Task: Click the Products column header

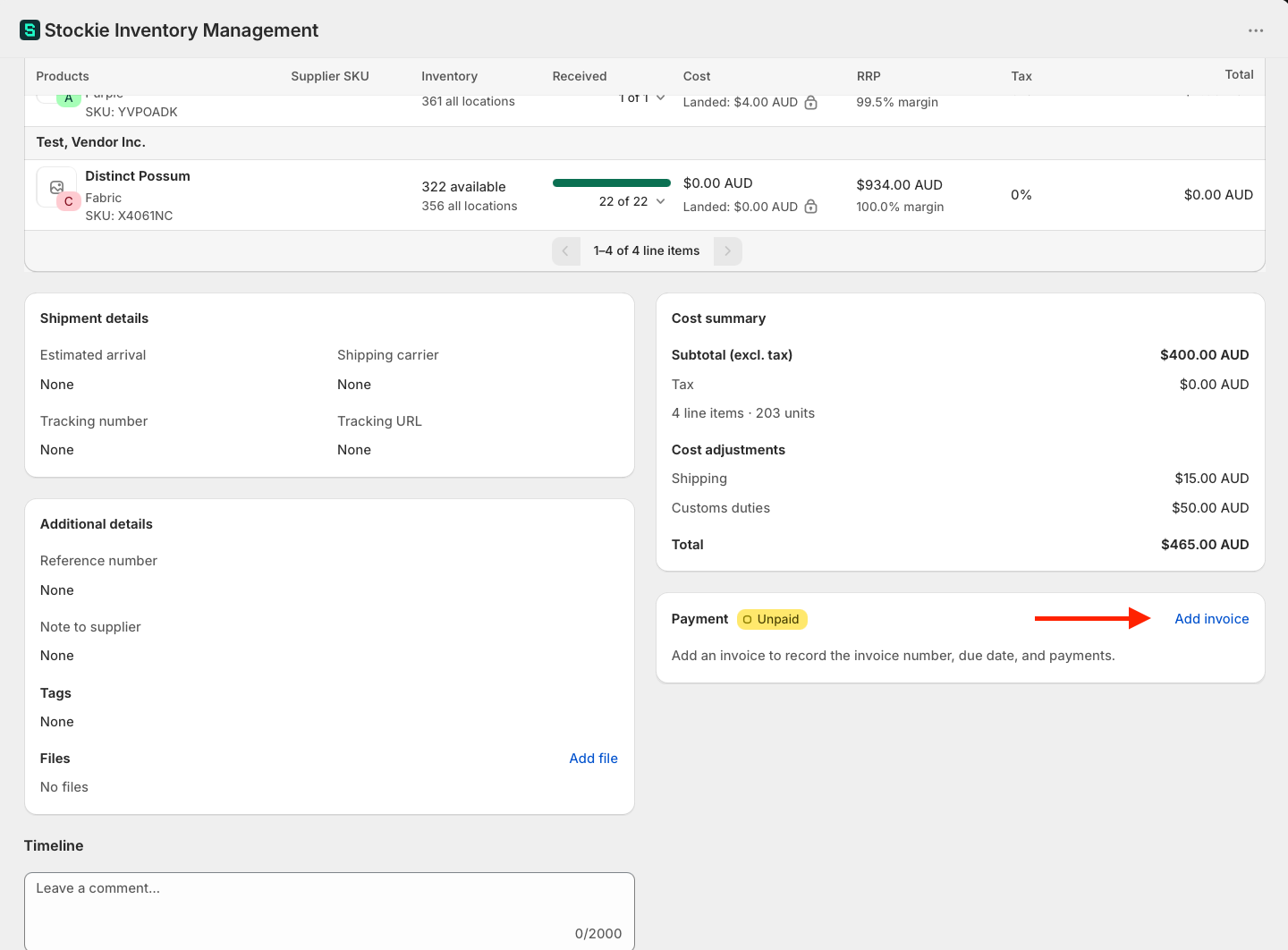Action: pyautogui.click(x=63, y=76)
